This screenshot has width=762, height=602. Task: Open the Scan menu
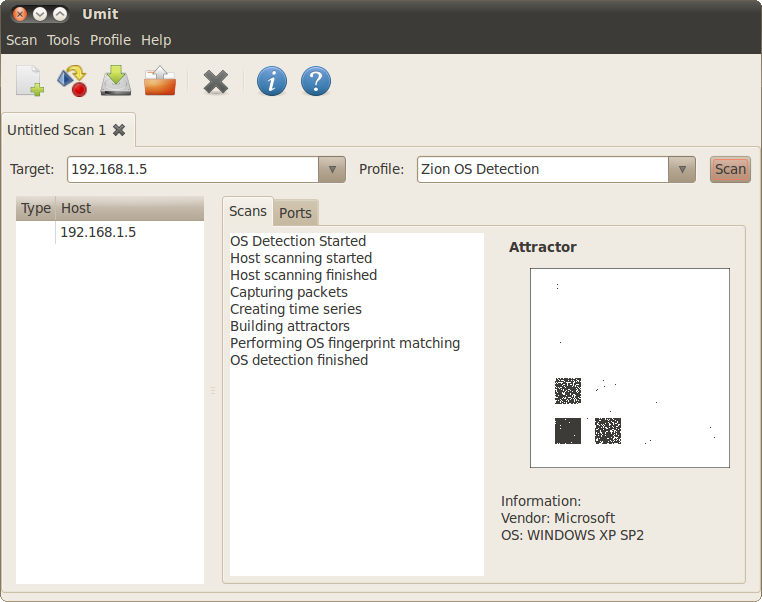point(21,40)
